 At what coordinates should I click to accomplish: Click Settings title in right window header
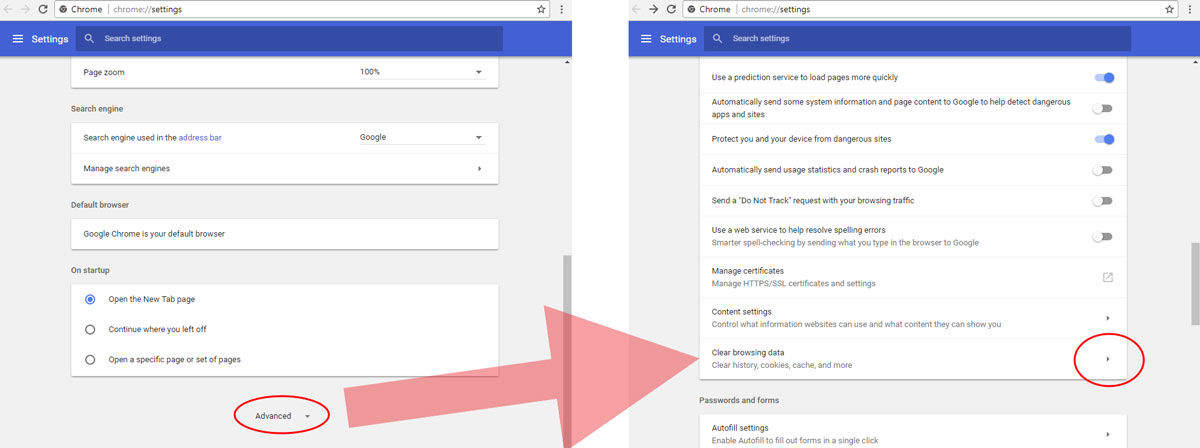(678, 39)
